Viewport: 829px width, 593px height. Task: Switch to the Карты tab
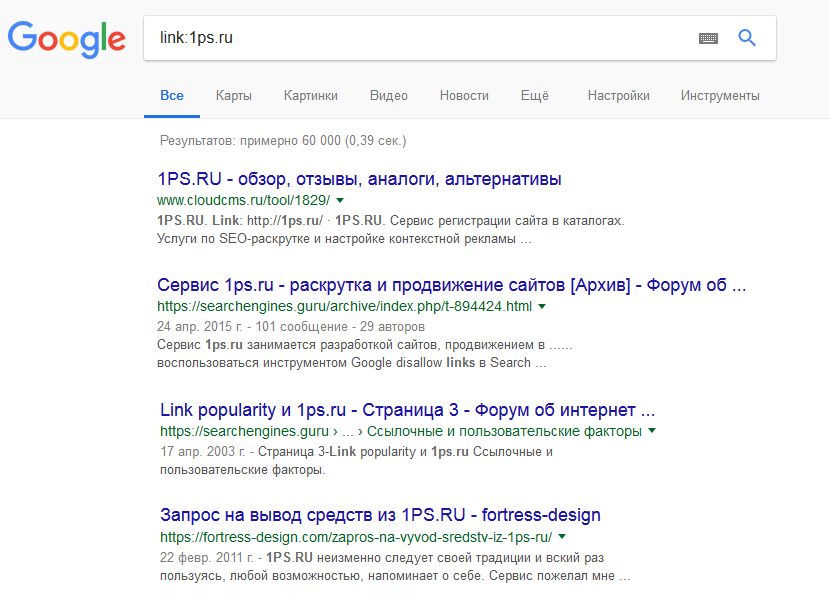[233, 96]
